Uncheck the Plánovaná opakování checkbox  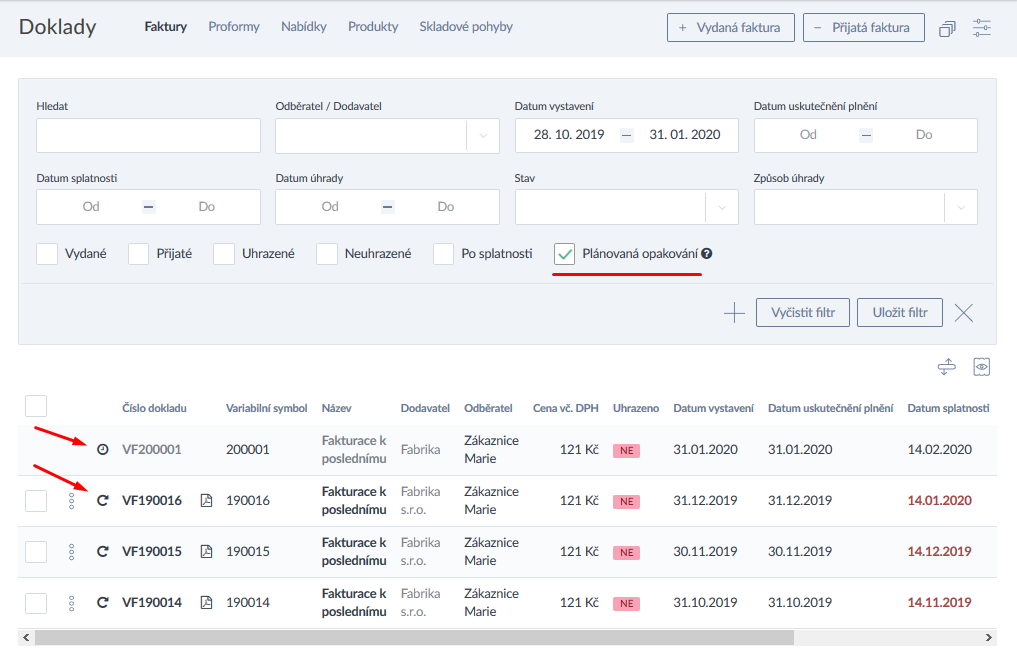565,254
